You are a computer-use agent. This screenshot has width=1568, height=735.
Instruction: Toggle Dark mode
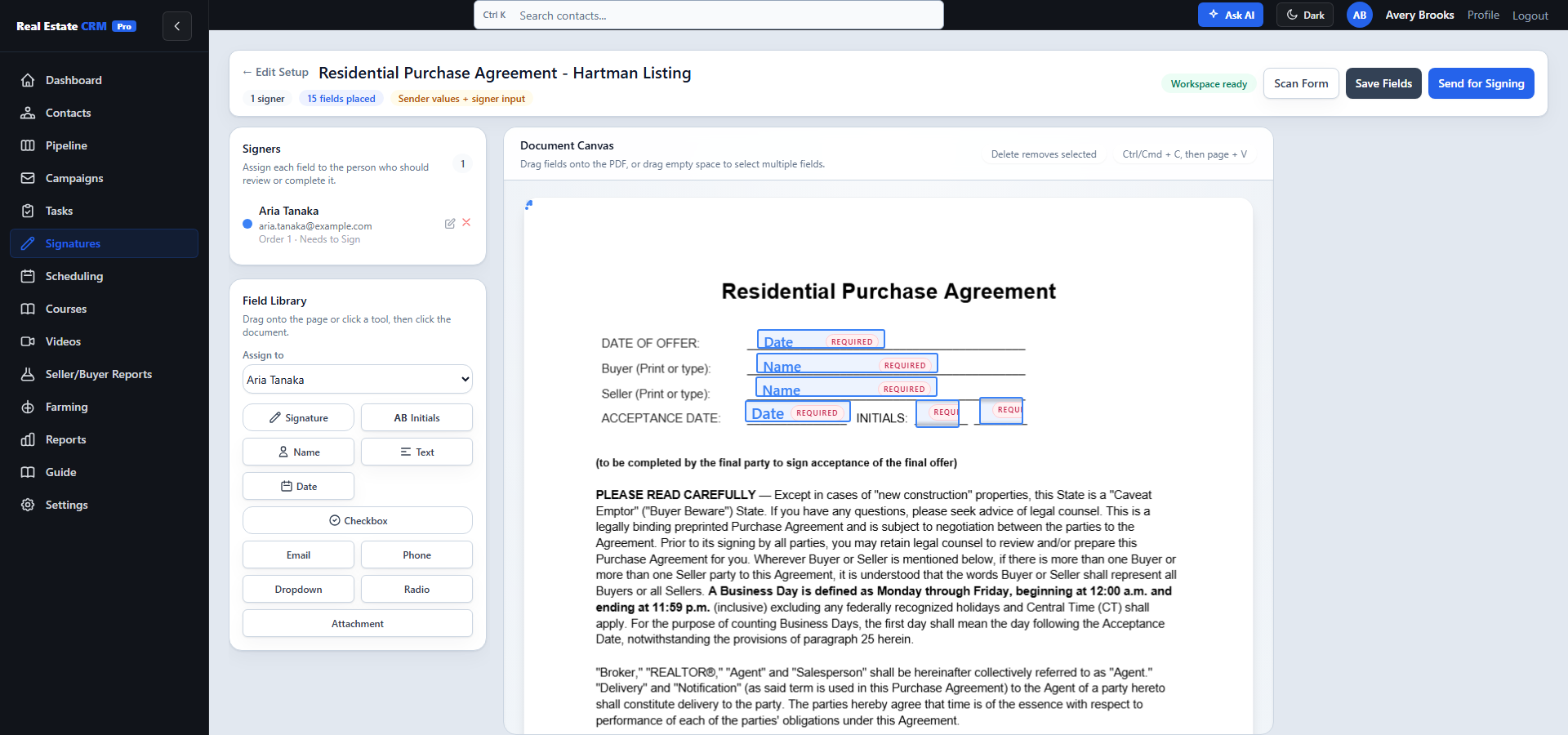click(1305, 15)
